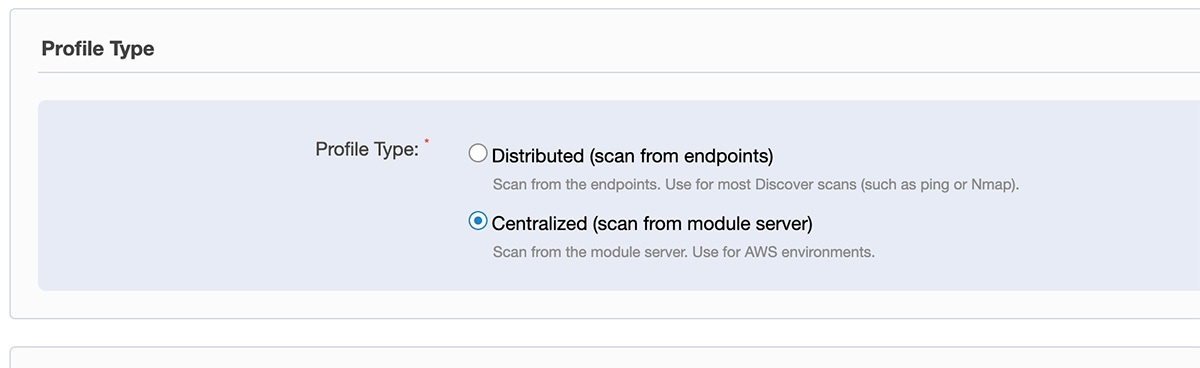
Task: Click the word 'Distributed' in the first option
Action: (x=538, y=156)
